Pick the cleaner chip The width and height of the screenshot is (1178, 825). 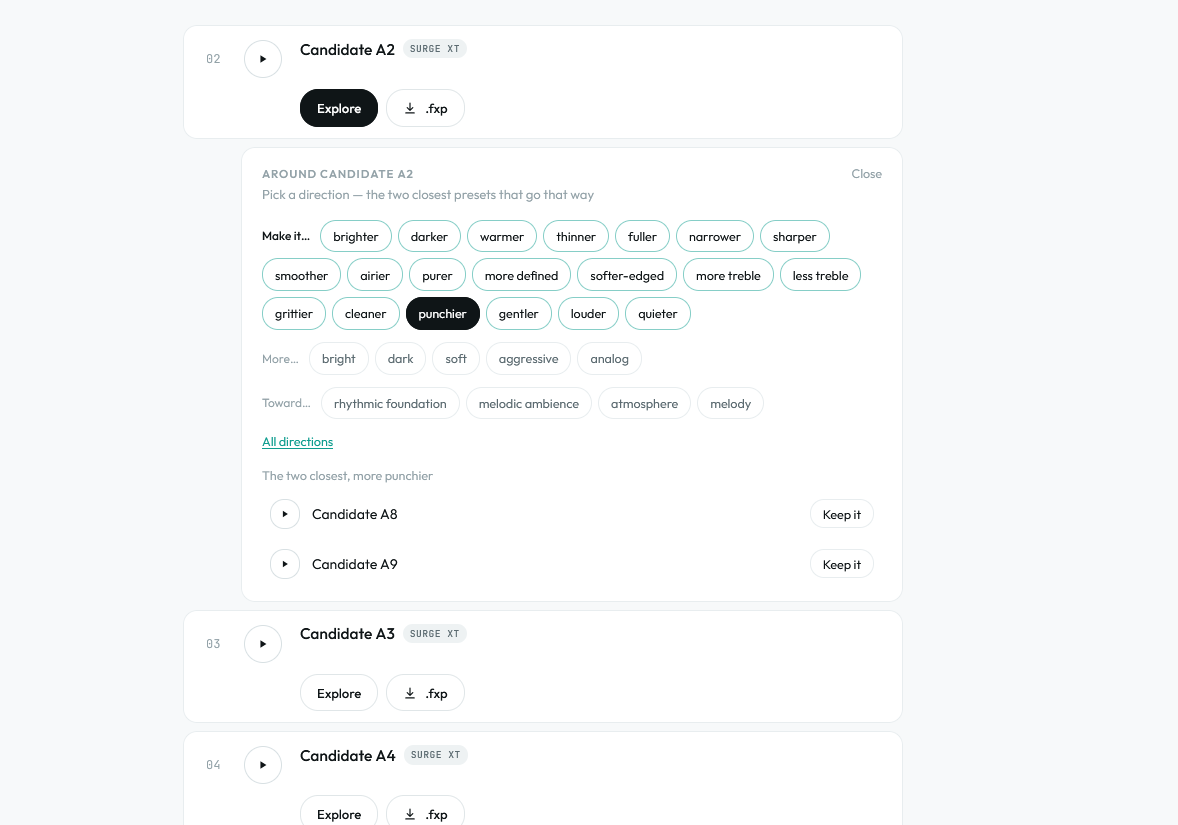coord(365,314)
